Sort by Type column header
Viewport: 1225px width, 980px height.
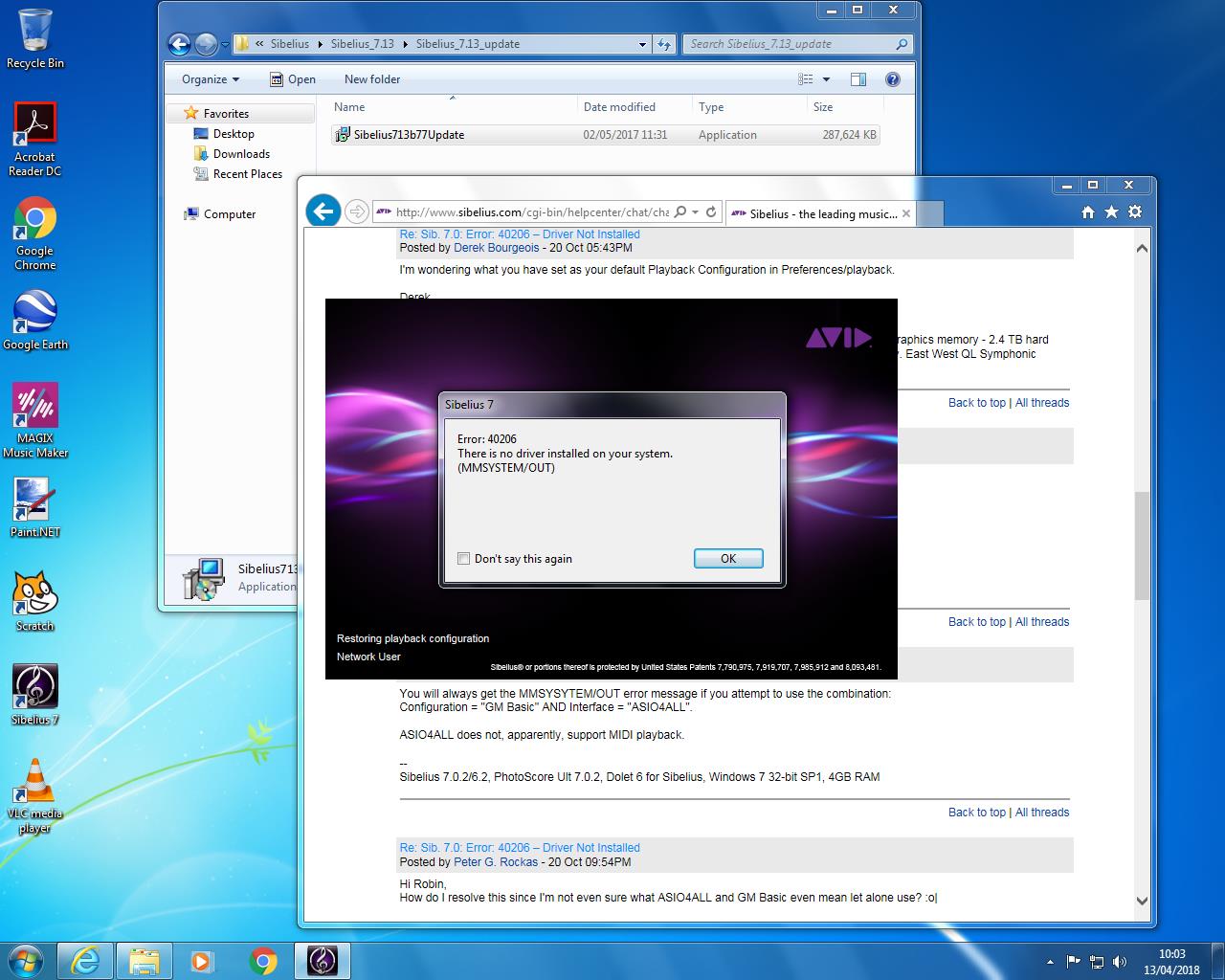tap(749, 107)
